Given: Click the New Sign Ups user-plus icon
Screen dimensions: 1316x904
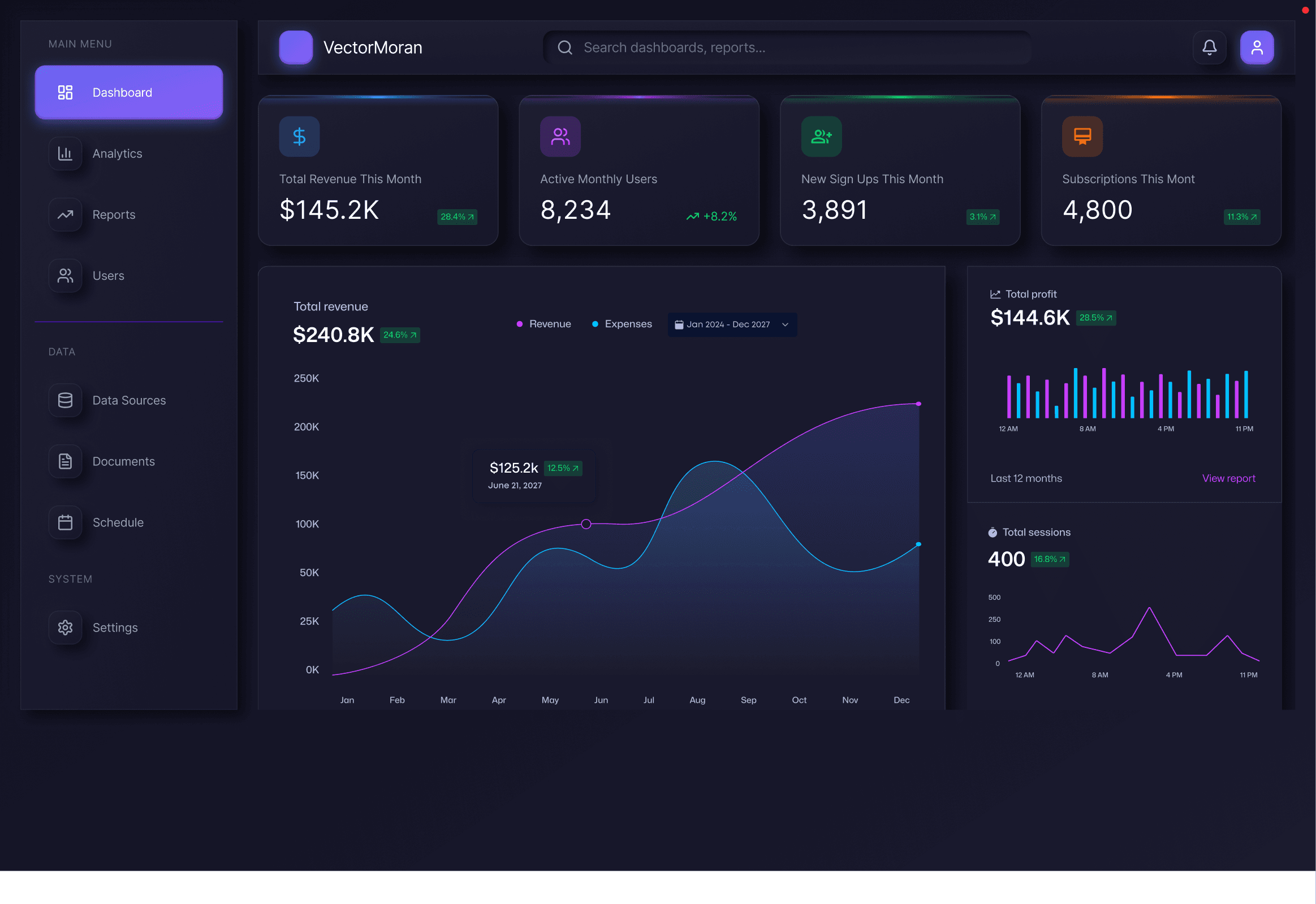Looking at the screenshot, I should [821, 136].
